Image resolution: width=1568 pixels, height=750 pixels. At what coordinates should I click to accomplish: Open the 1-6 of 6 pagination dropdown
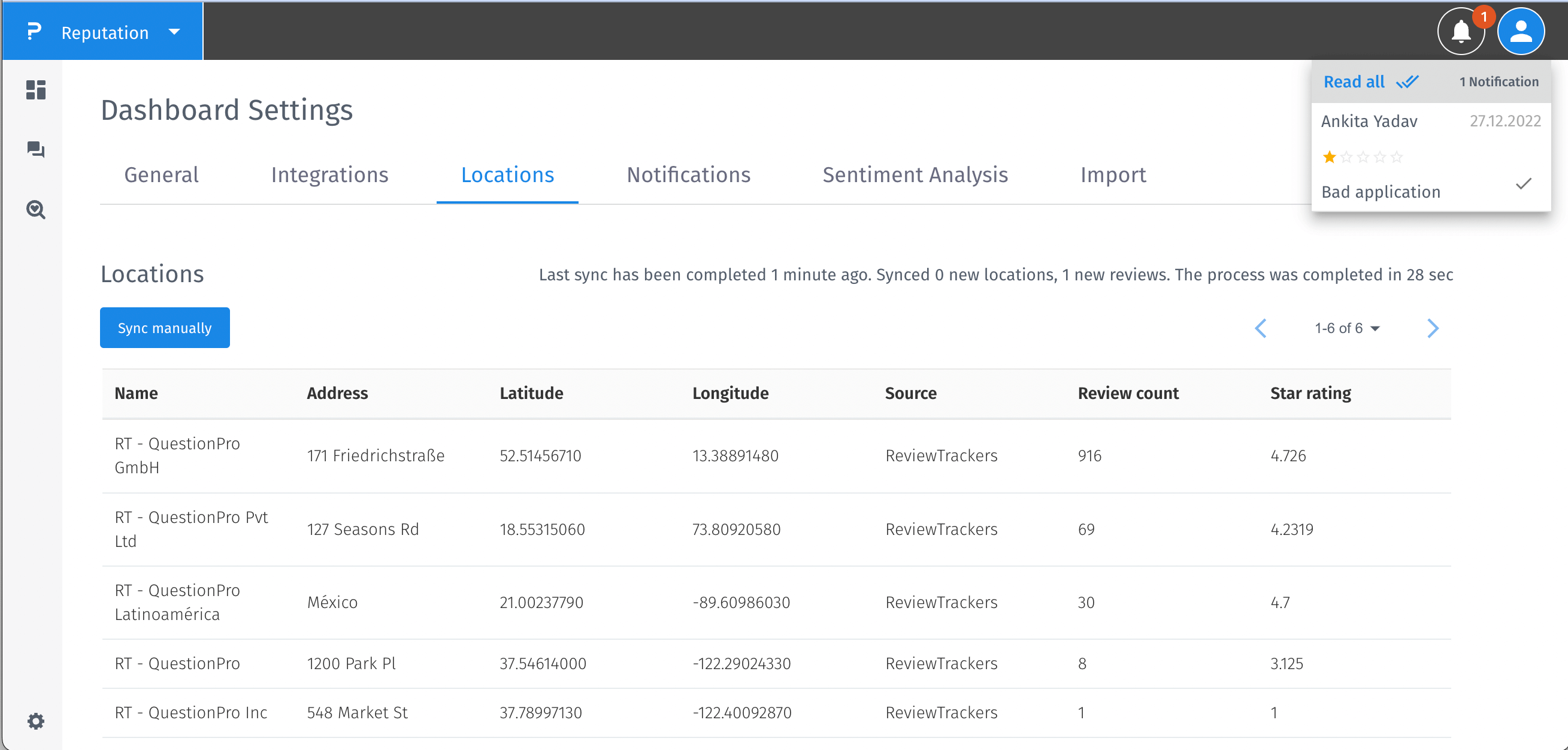[x=1347, y=329]
